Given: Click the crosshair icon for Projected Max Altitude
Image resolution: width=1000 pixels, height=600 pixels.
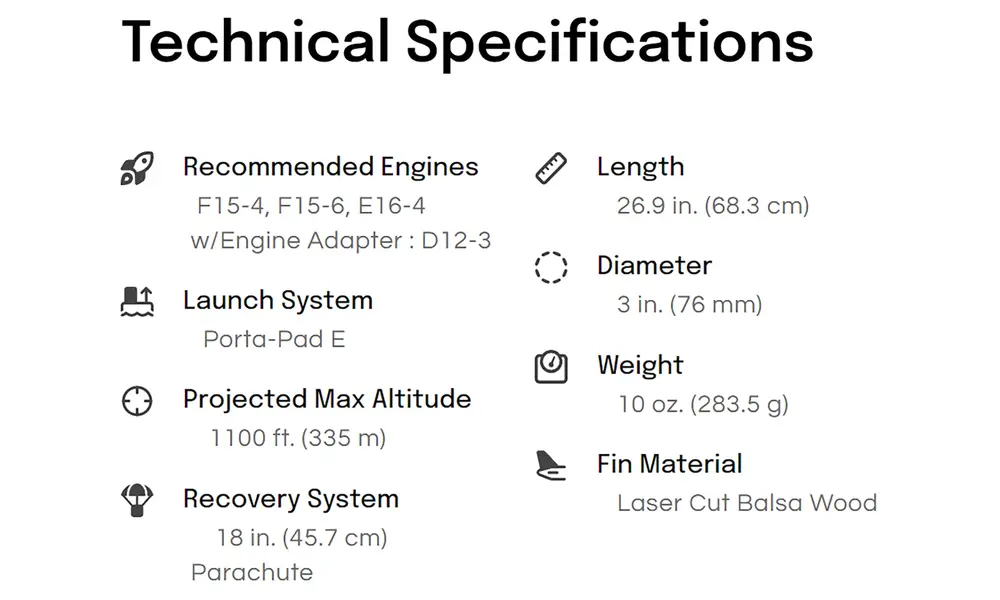Looking at the screenshot, I should pyautogui.click(x=137, y=401).
